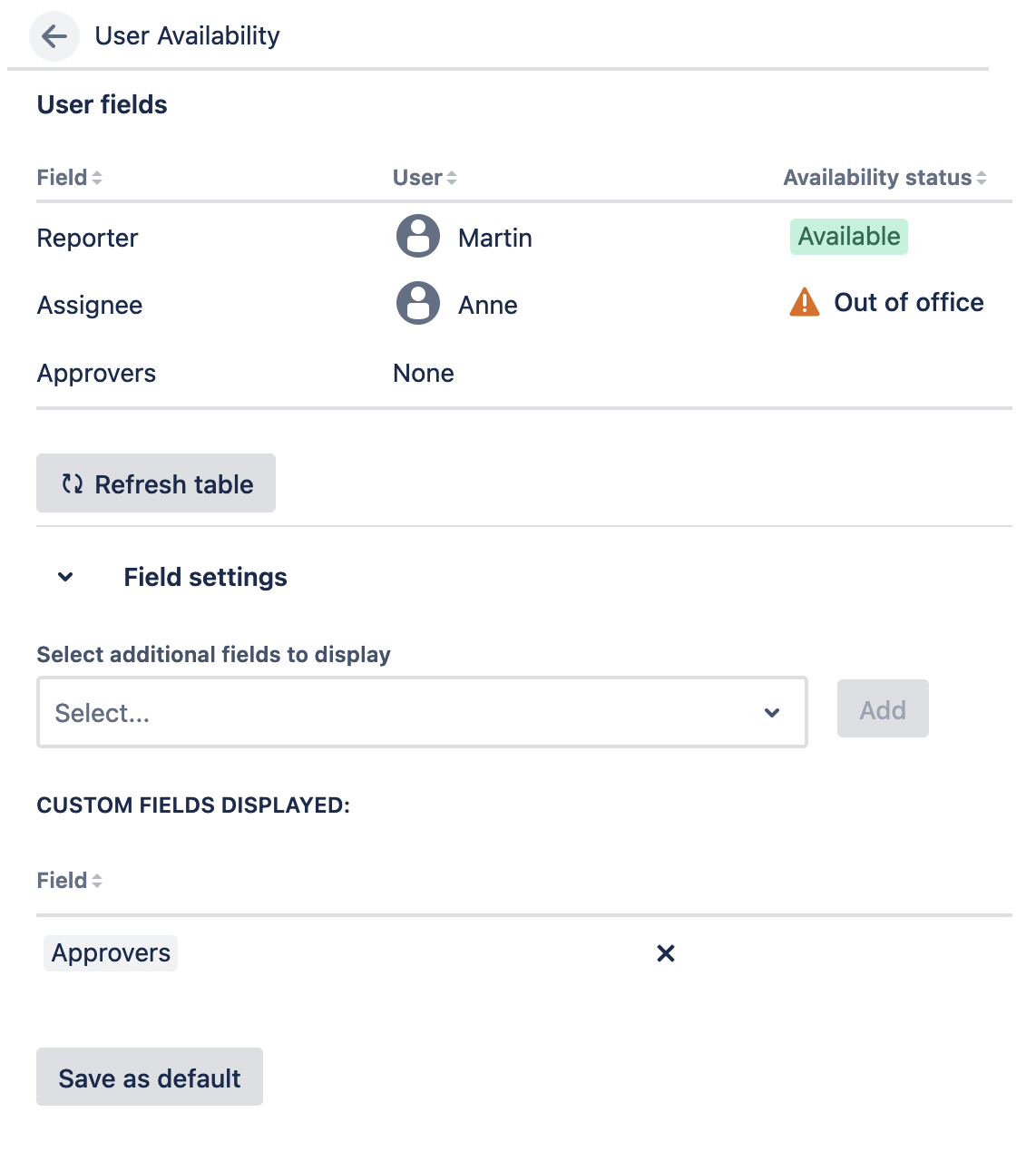1036x1161 pixels.
Task: Open the Select... fields dropdown
Action: [363, 712]
